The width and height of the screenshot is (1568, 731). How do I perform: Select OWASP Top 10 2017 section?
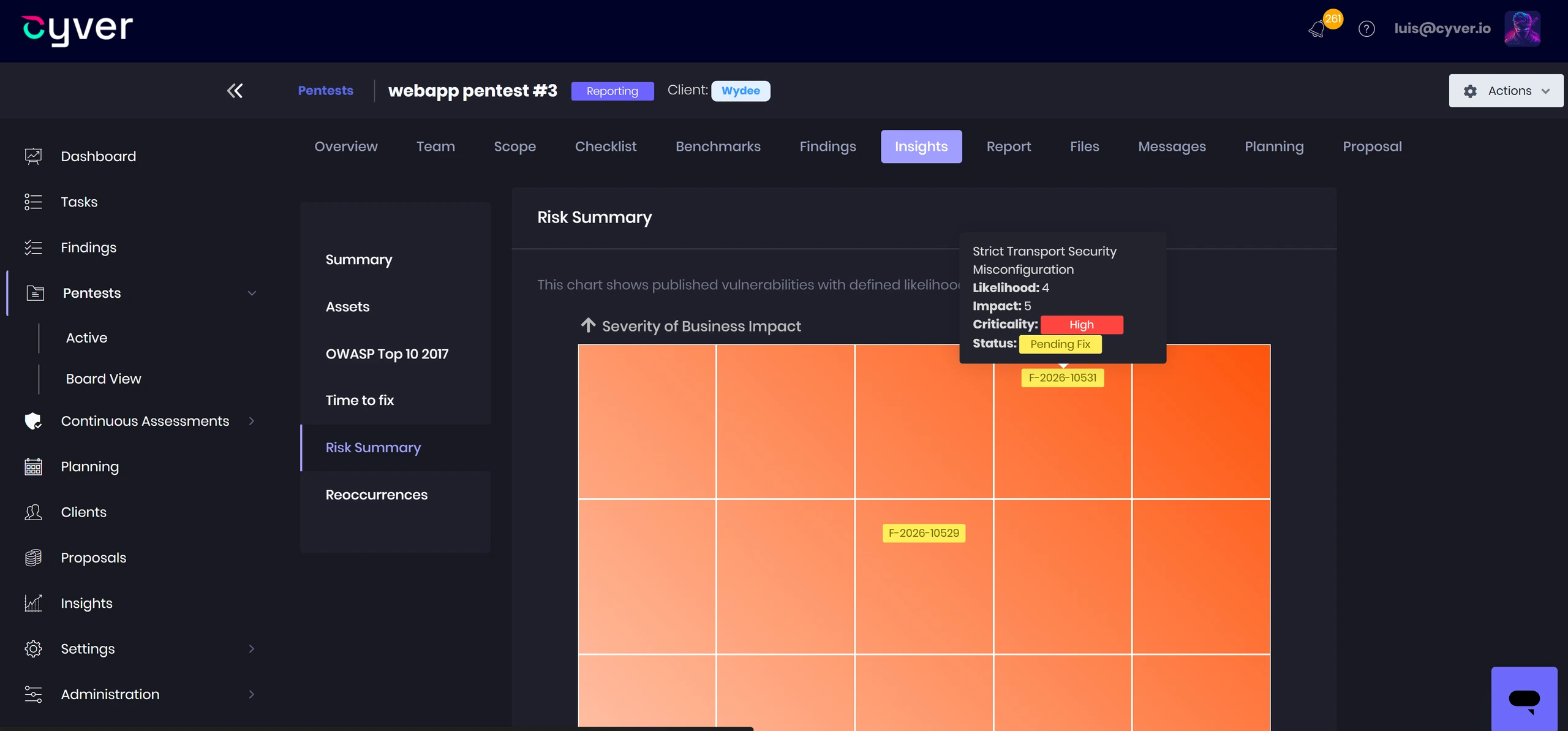click(395, 354)
